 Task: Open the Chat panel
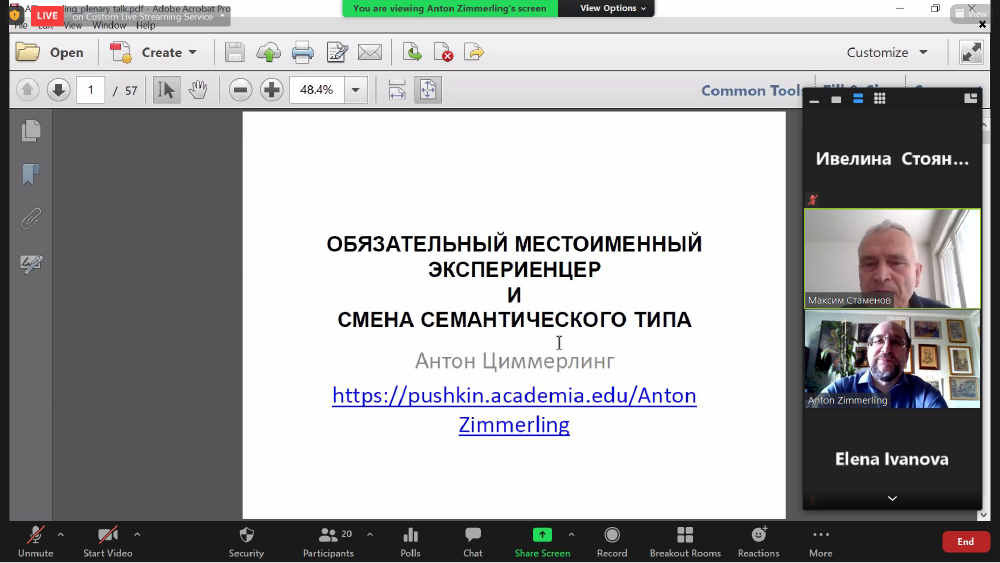(473, 540)
